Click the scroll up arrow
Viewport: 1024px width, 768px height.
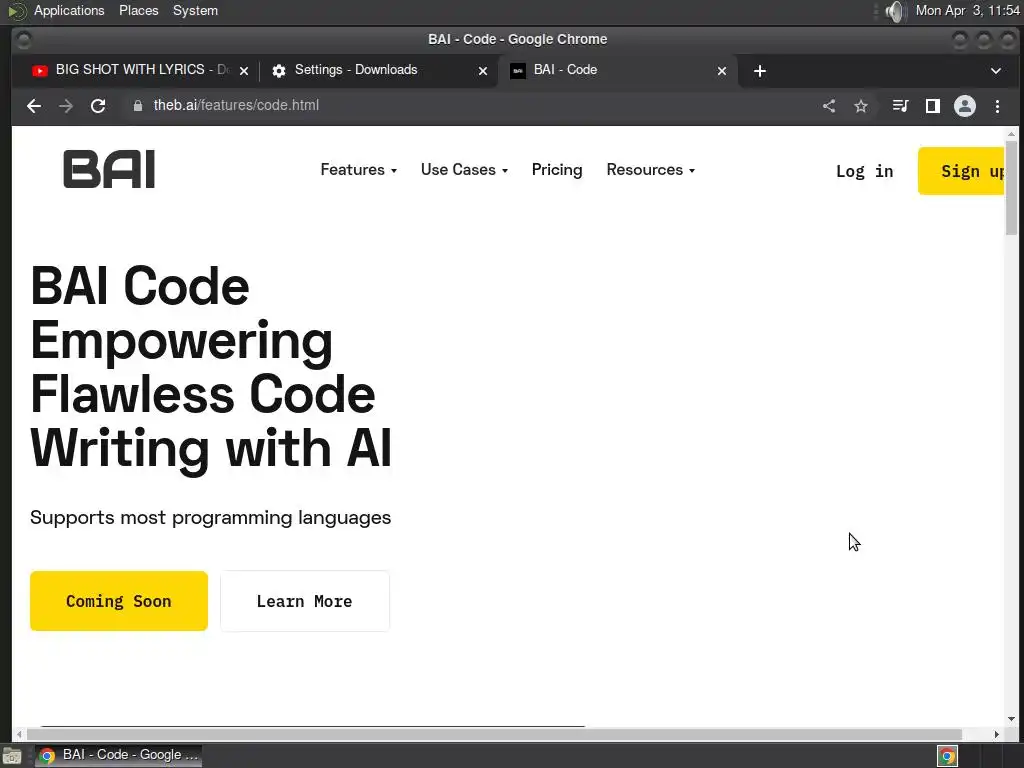click(x=1011, y=134)
